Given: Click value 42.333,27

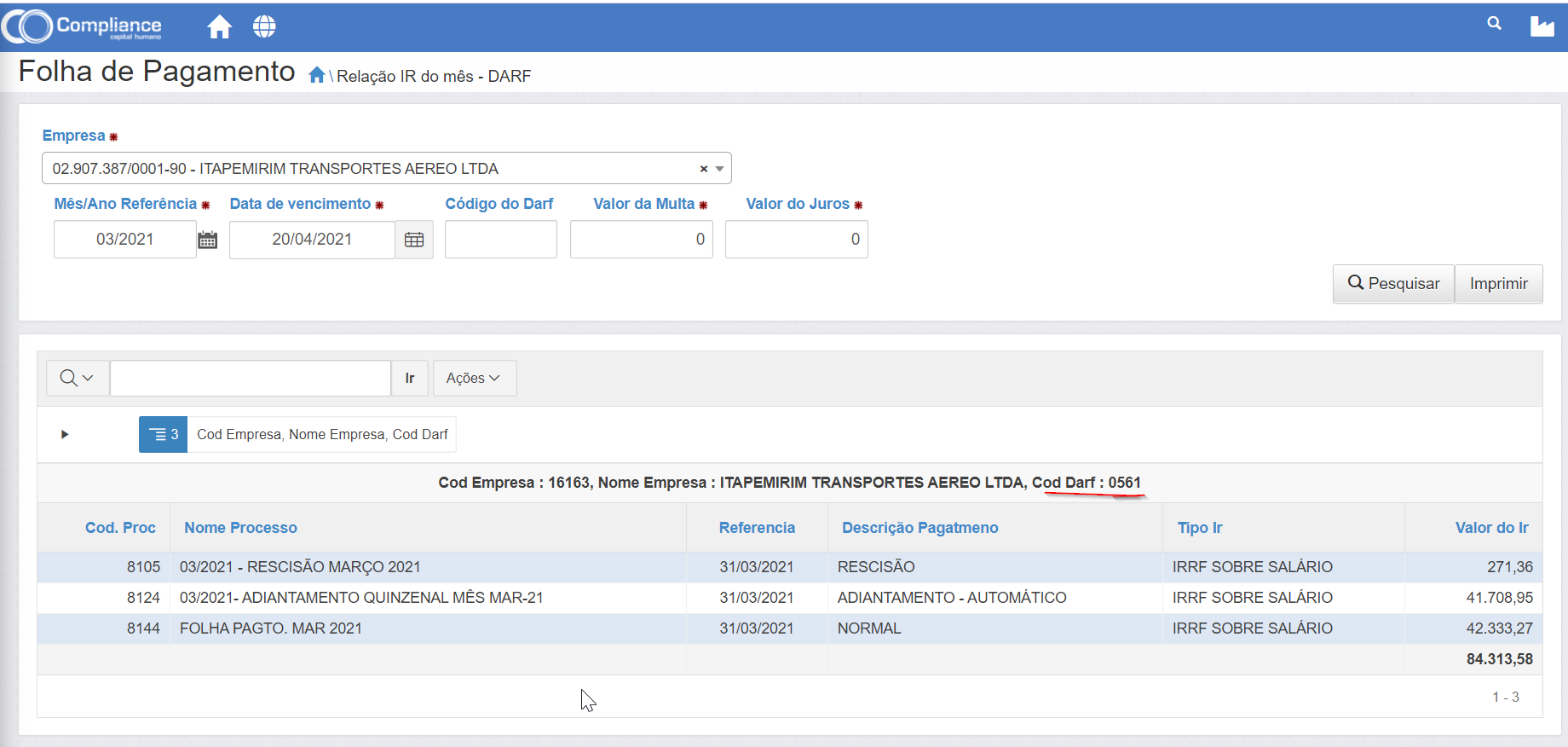Looking at the screenshot, I should tap(1500, 628).
